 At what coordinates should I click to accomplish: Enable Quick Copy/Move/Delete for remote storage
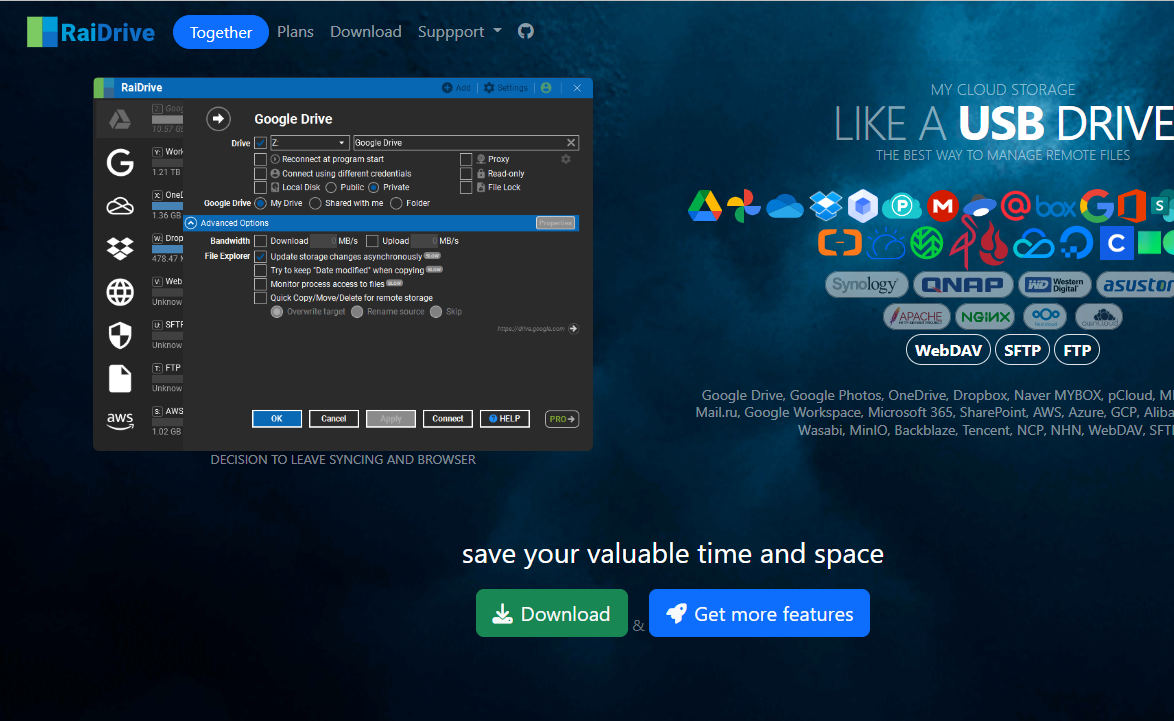(x=261, y=298)
